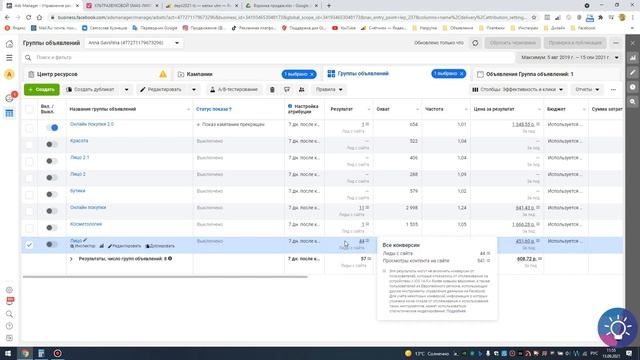Click the yellow account avatar icon
This screenshot has height=360, width=640.
[x=9, y=74]
